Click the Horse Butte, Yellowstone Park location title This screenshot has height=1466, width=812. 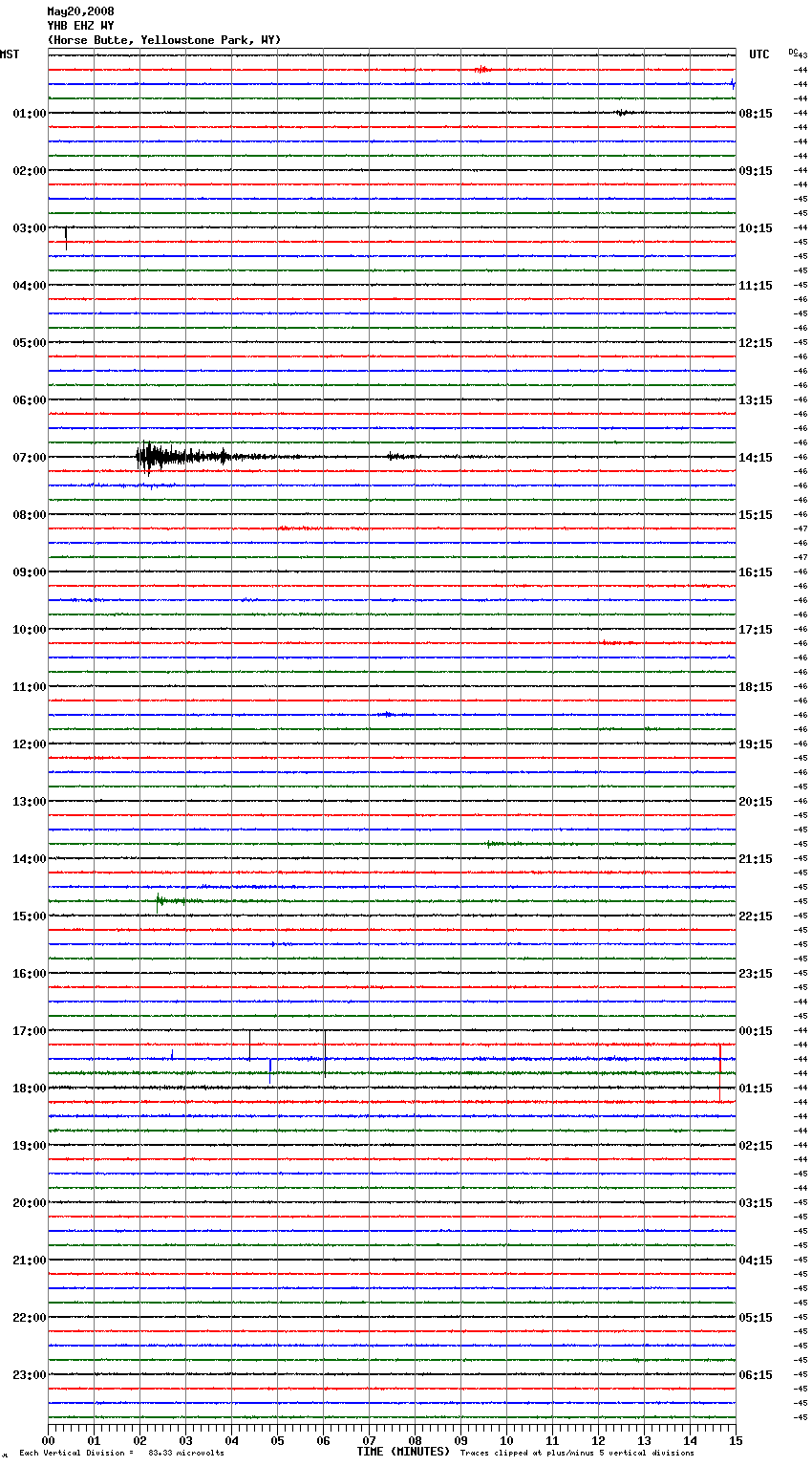click(x=164, y=40)
